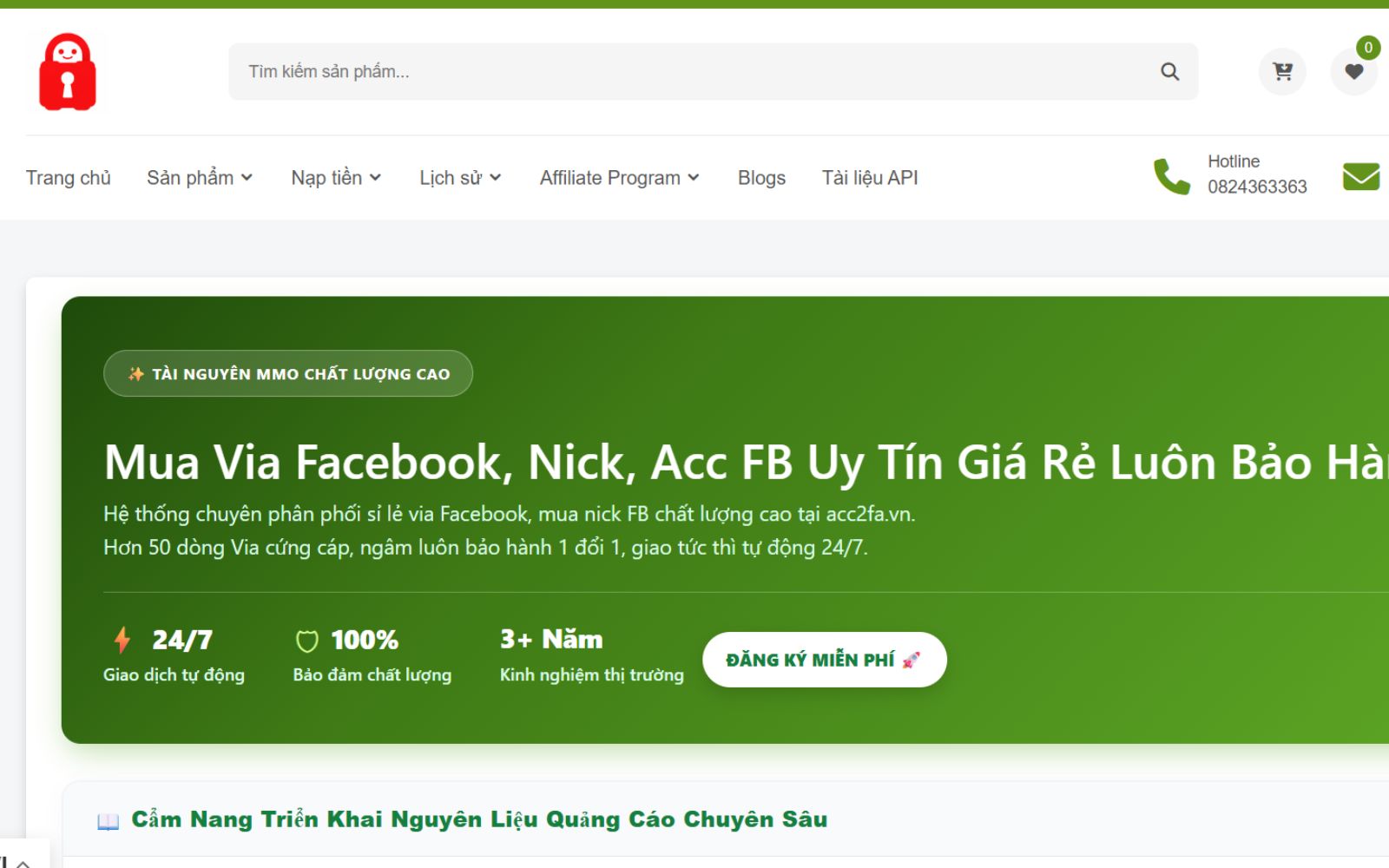The height and width of the screenshot is (868, 1389).
Task: Focus the product search field
Action: click(x=713, y=71)
